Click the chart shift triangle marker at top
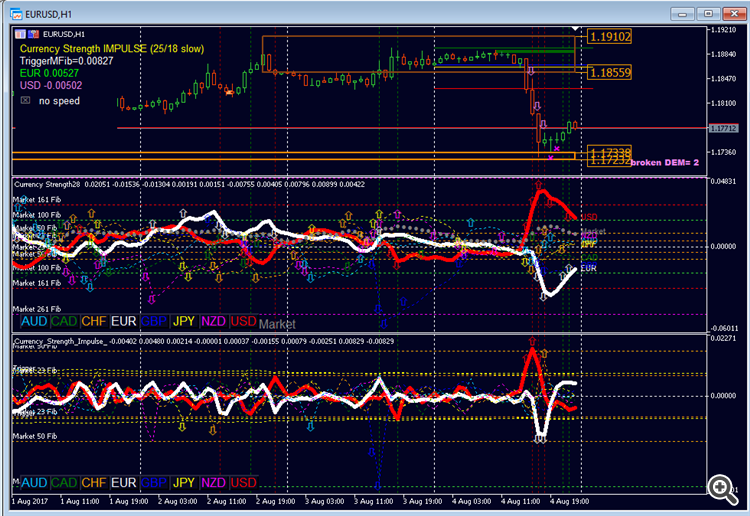The image size is (750, 516). click(575, 29)
